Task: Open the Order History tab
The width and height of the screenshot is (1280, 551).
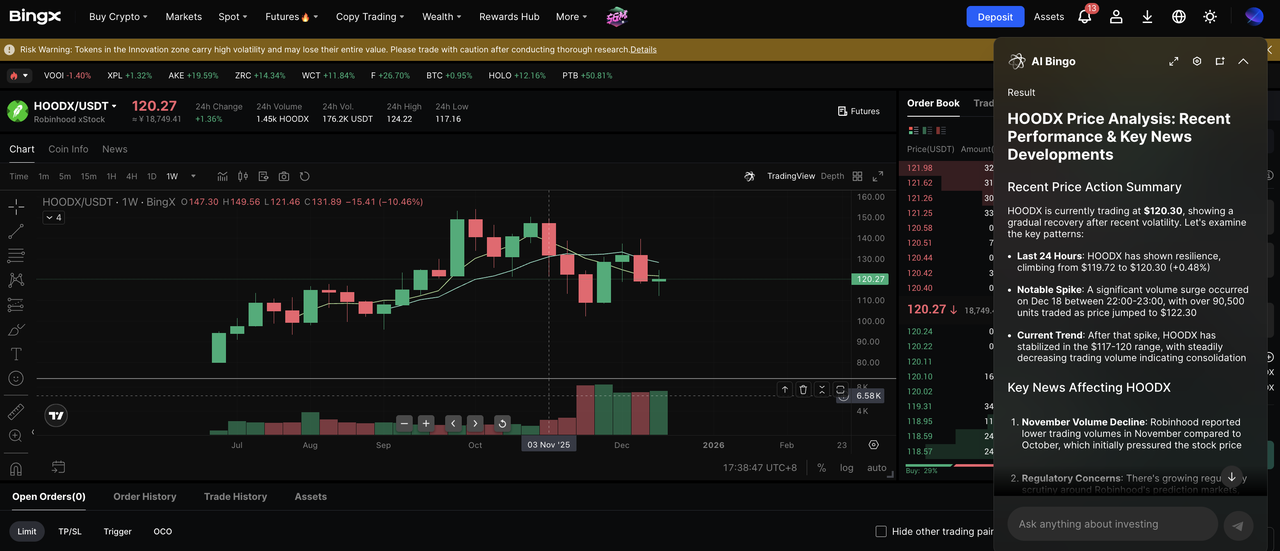Action: click(144, 497)
